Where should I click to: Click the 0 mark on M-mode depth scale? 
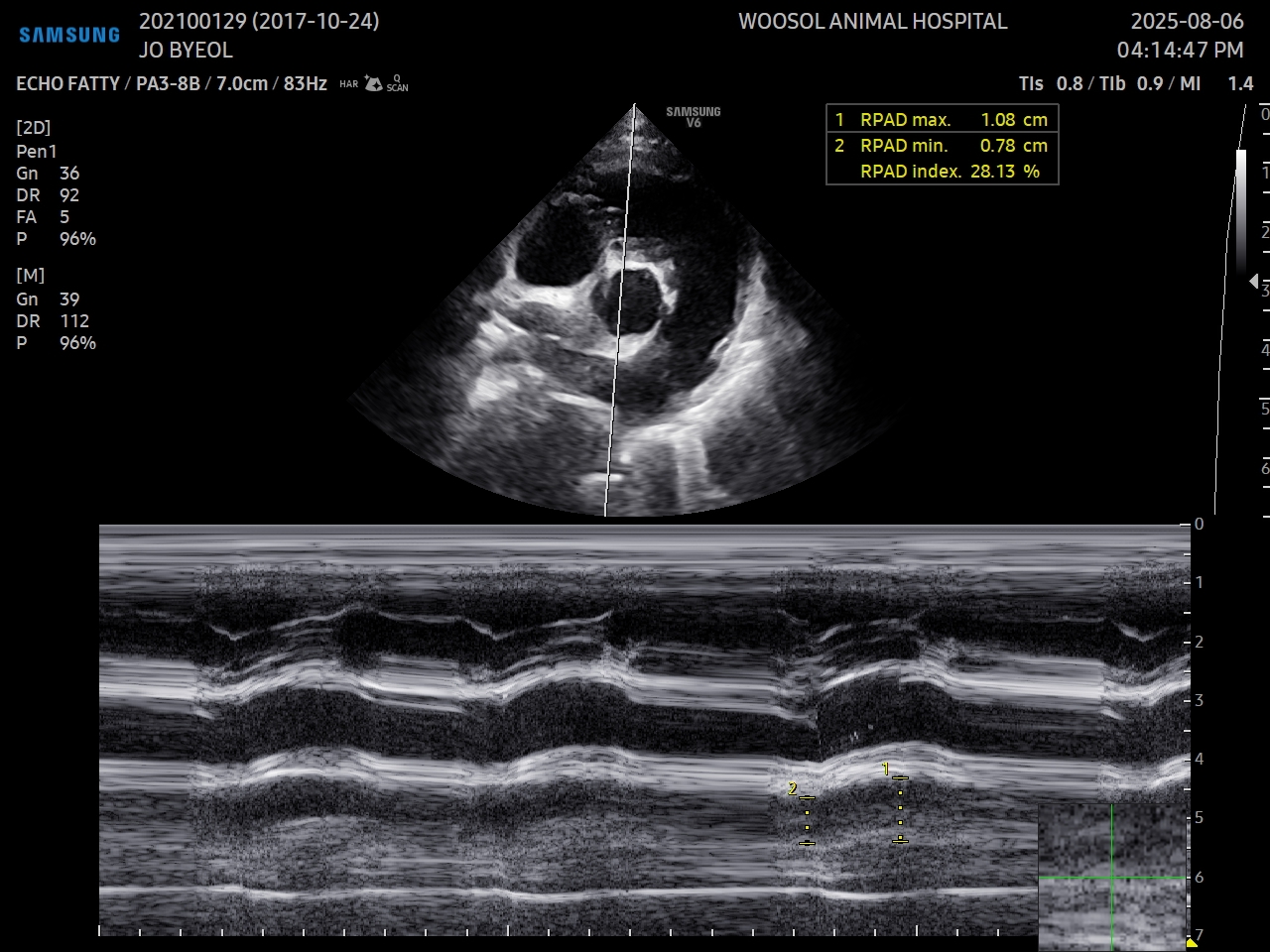[1199, 525]
